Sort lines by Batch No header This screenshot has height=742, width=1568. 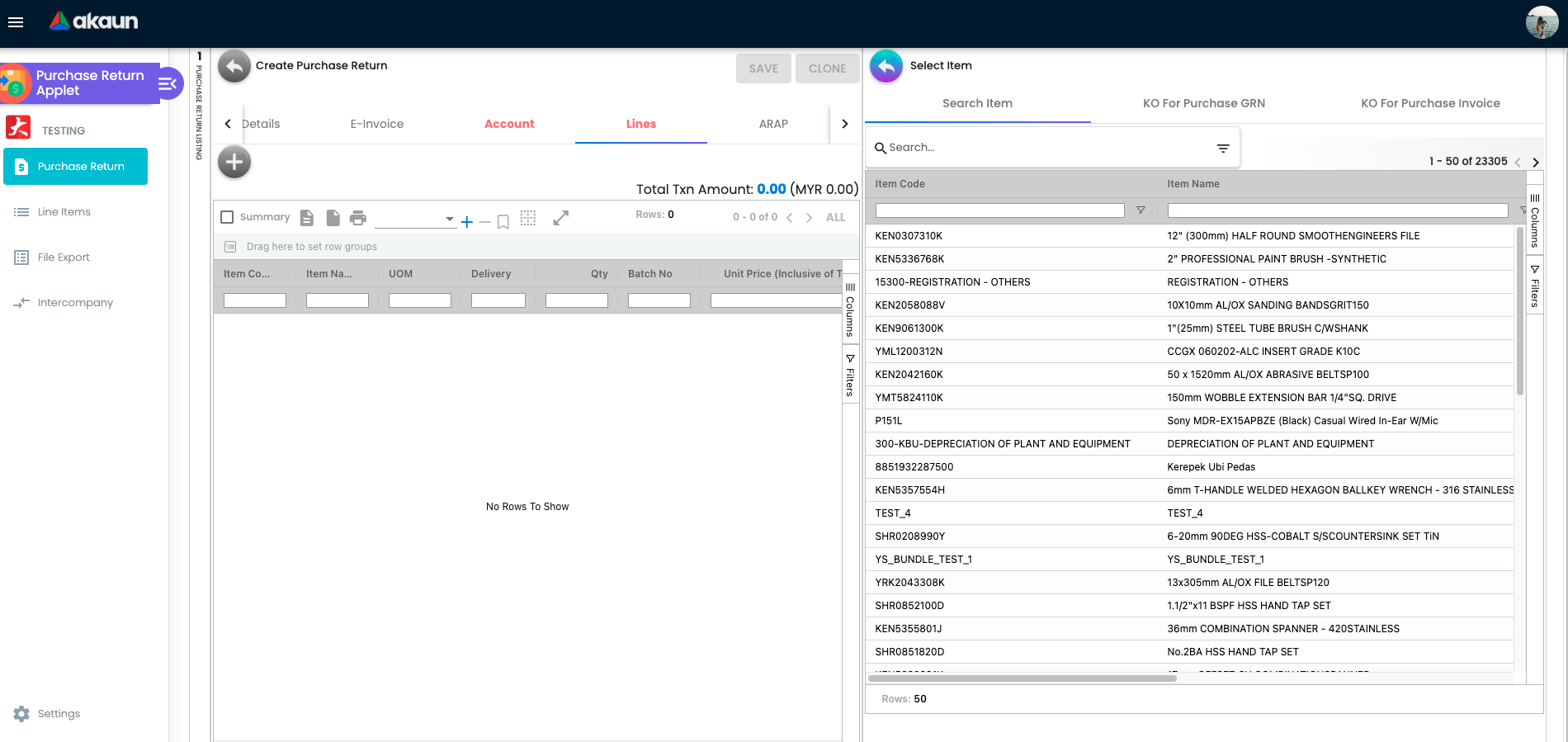pos(649,274)
